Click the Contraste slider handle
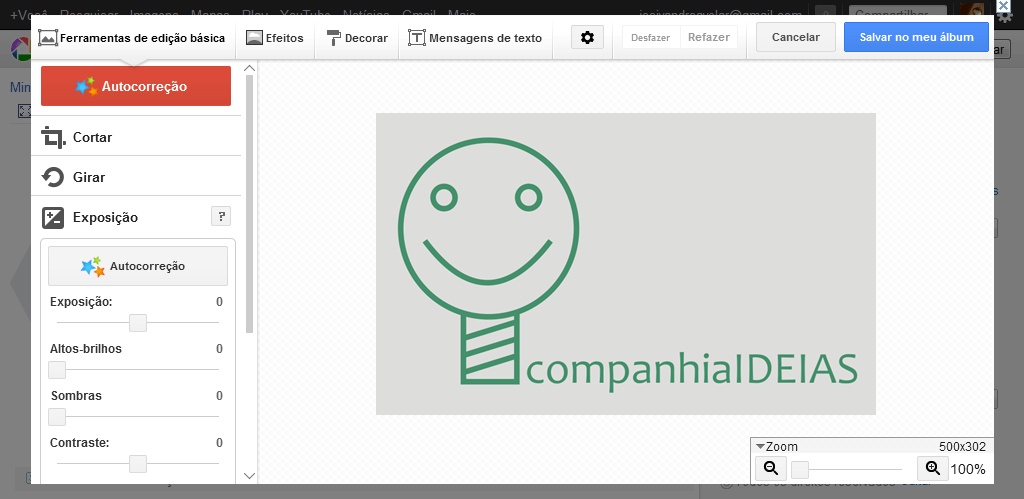This screenshot has height=499, width=1024. pyautogui.click(x=138, y=464)
